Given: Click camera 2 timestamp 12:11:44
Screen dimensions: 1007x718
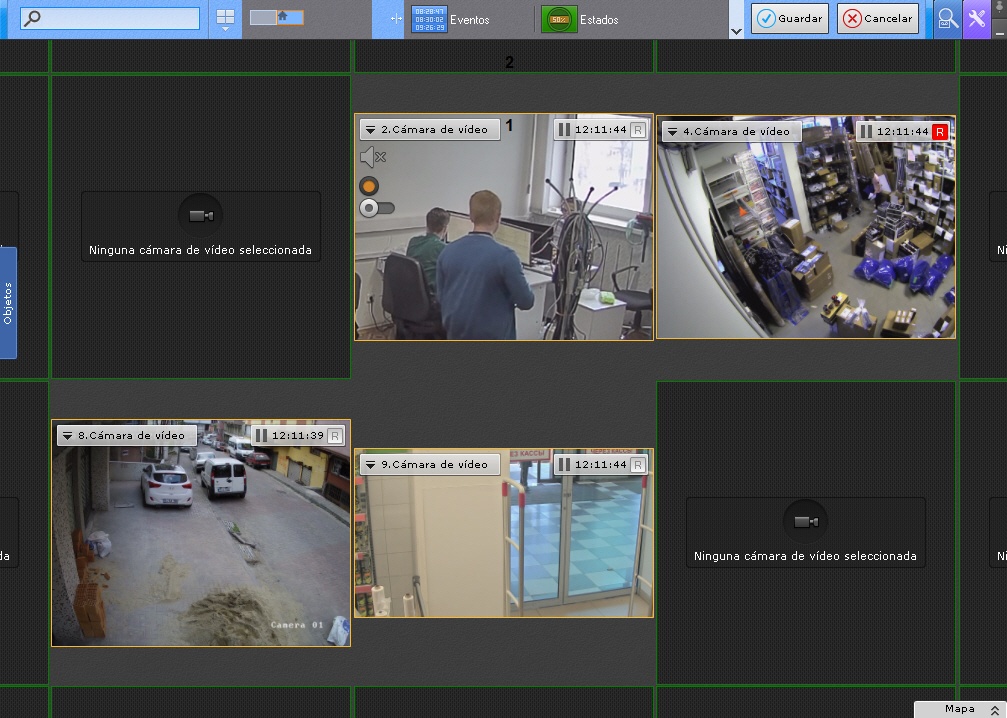Looking at the screenshot, I should [600, 130].
